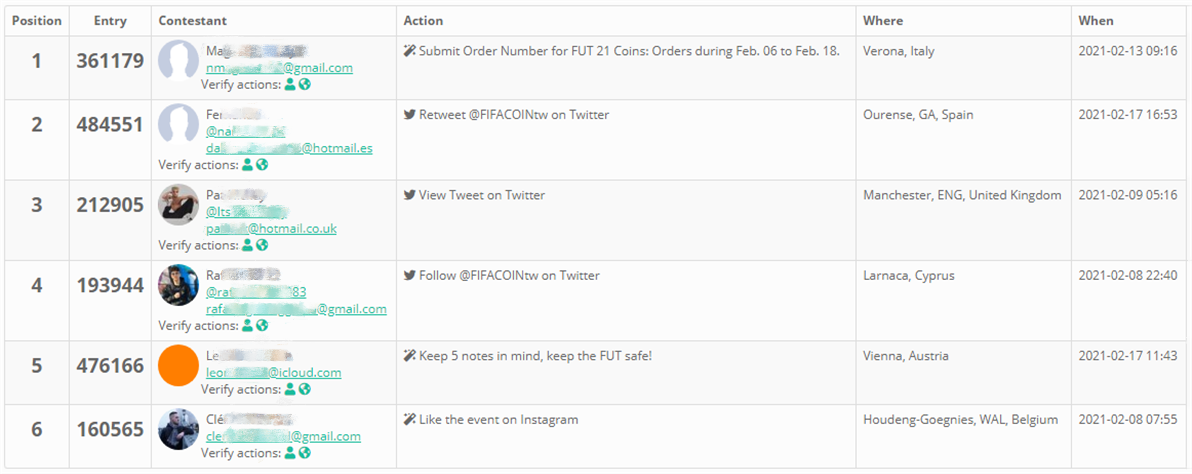
Task: Click globe verify icon for entry 476166
Action: 305,389
